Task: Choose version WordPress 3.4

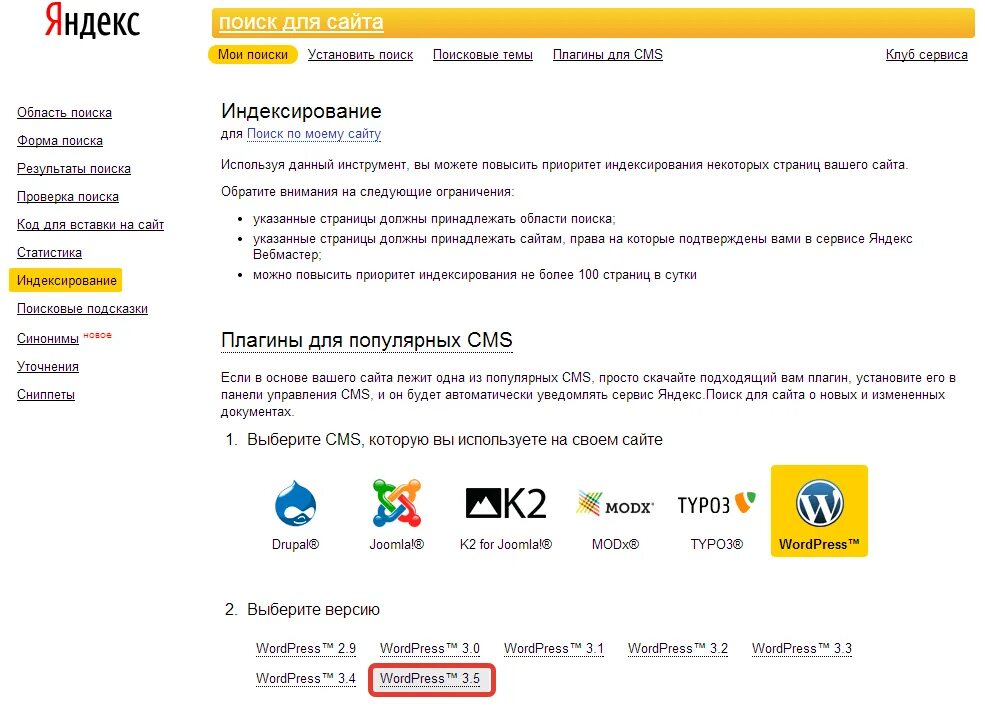Action: (x=306, y=679)
